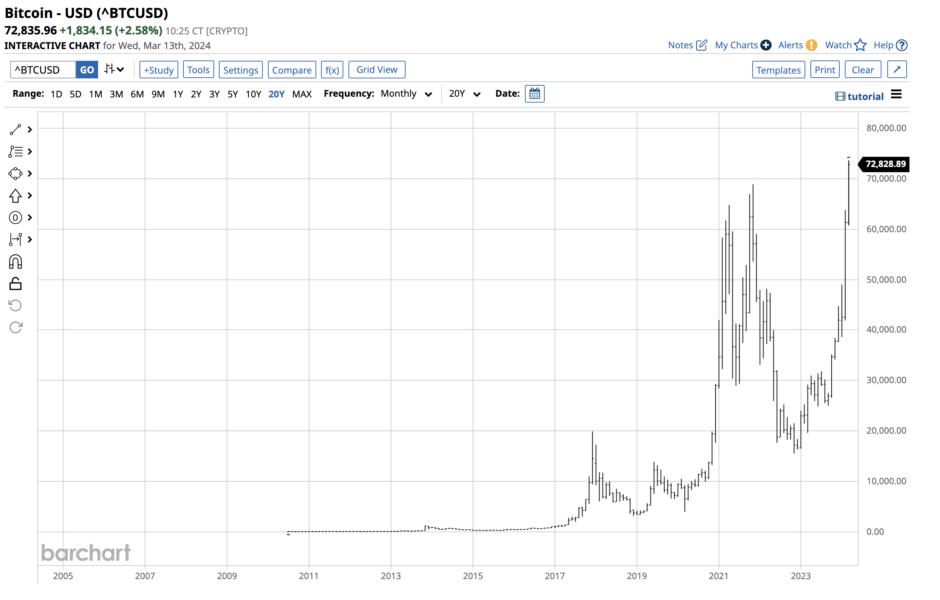Viewport: 940px width, 600px height.
Task: Open the tutorial video link
Action: 860,97
